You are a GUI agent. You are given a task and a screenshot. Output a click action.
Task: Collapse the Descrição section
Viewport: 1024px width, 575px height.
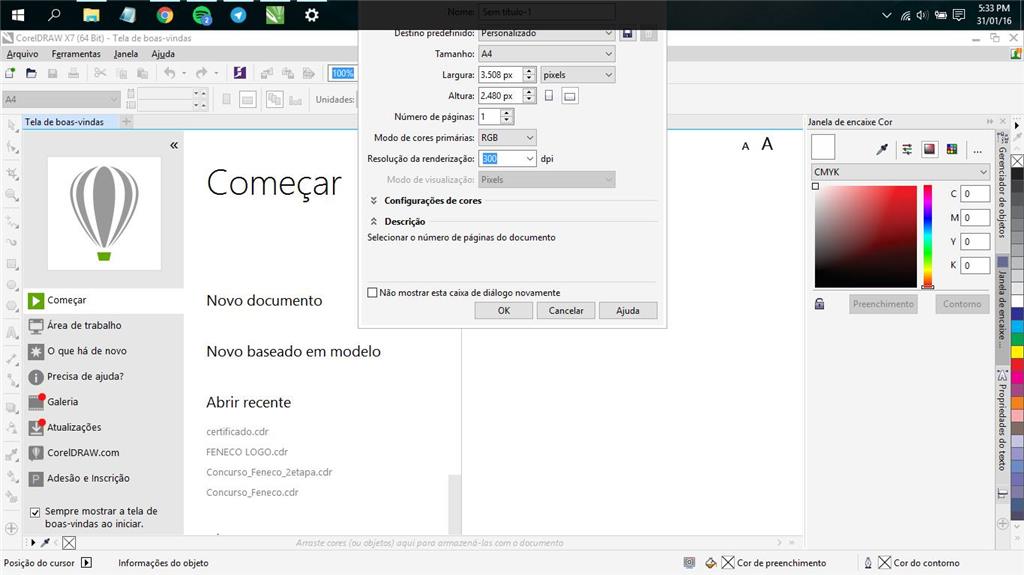point(374,222)
